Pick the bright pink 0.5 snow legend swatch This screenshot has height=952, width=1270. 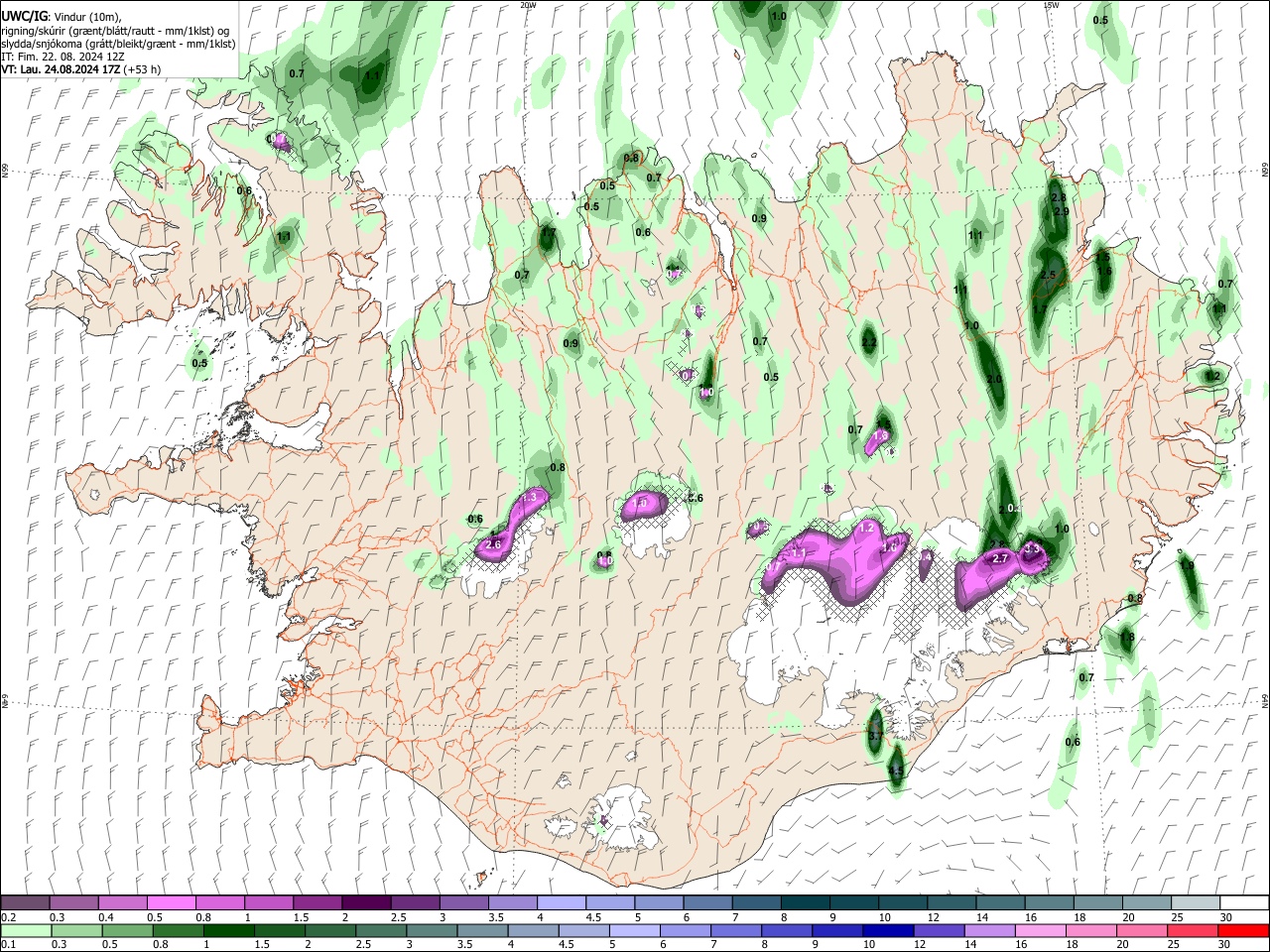click(x=172, y=903)
